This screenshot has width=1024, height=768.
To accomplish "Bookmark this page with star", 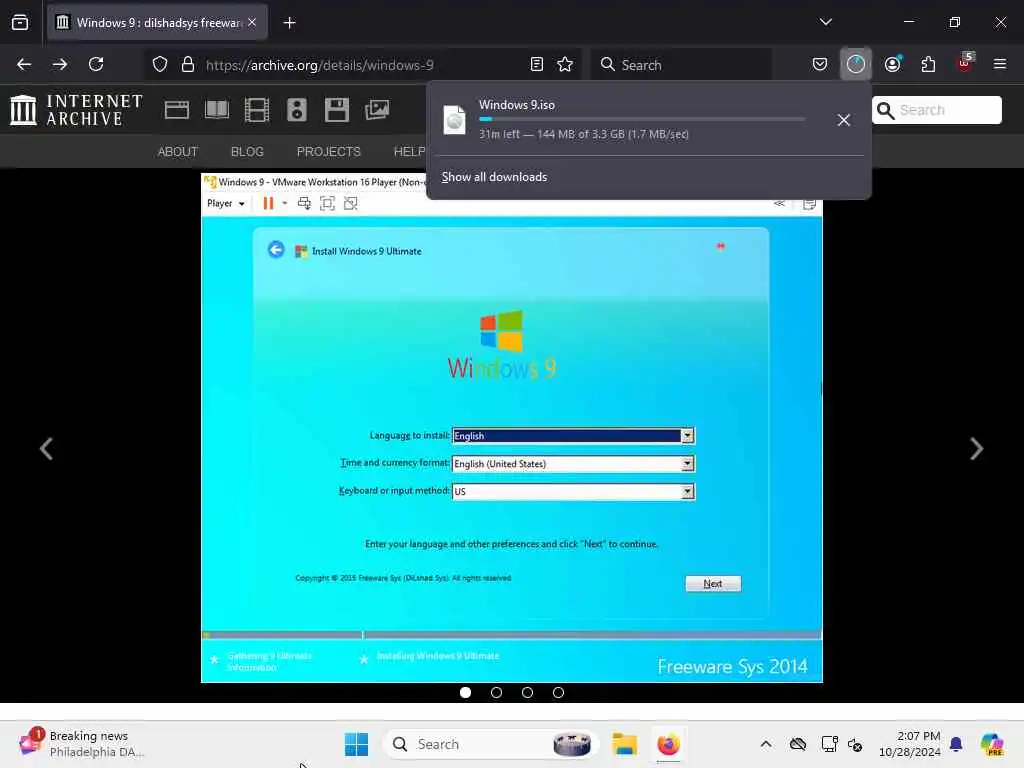I will (565, 64).
